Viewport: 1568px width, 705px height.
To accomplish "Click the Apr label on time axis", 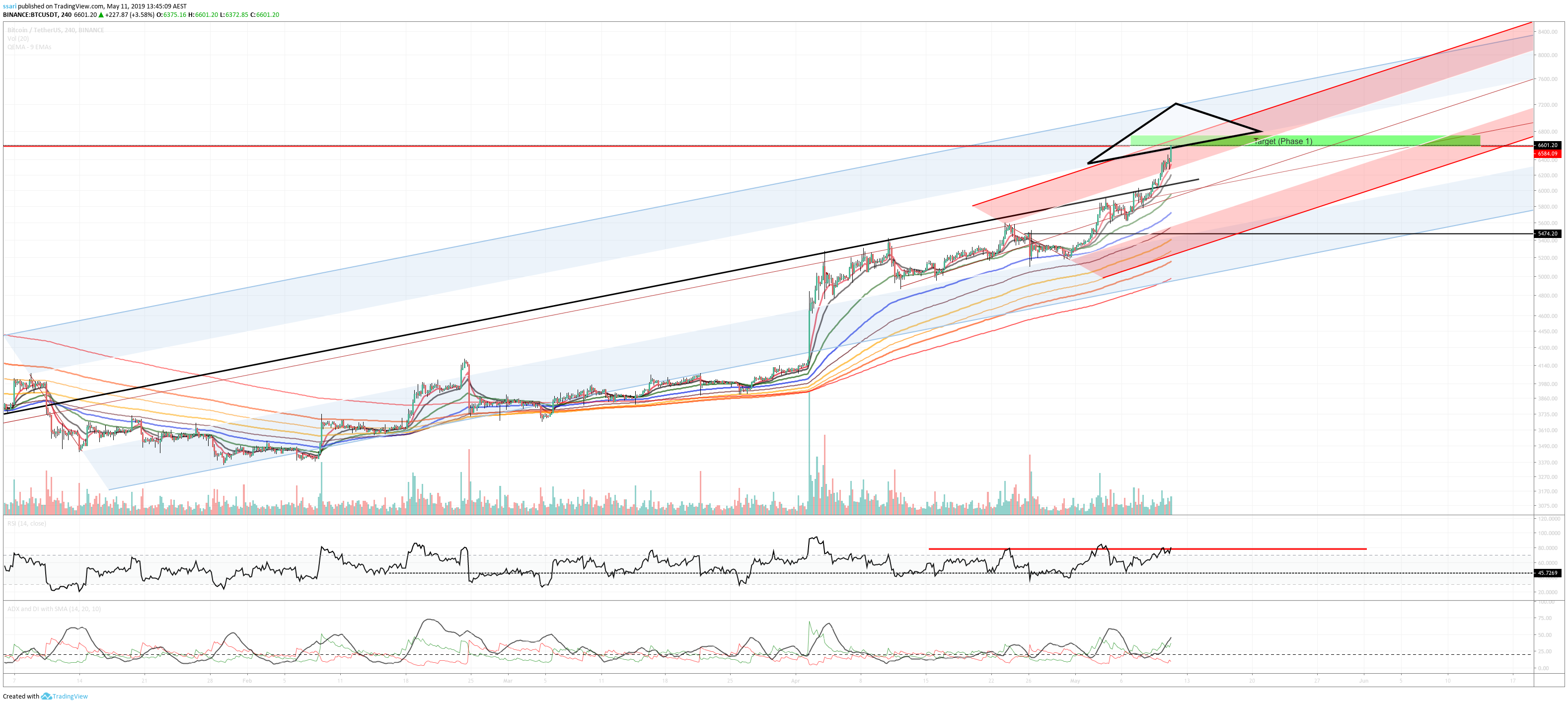I will [x=795, y=681].
